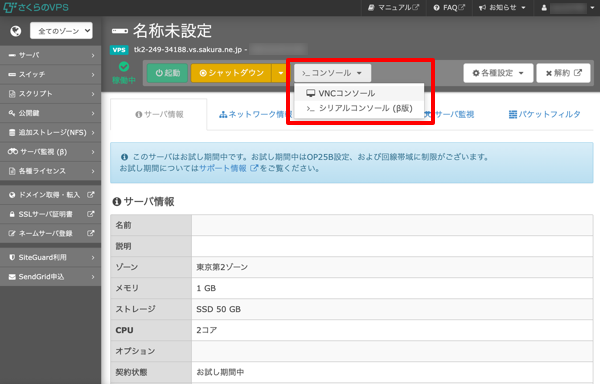The width and height of the screenshot is (600, 384).
Task: Open the SendGrid申込 sidebar item
Action: pos(51,277)
